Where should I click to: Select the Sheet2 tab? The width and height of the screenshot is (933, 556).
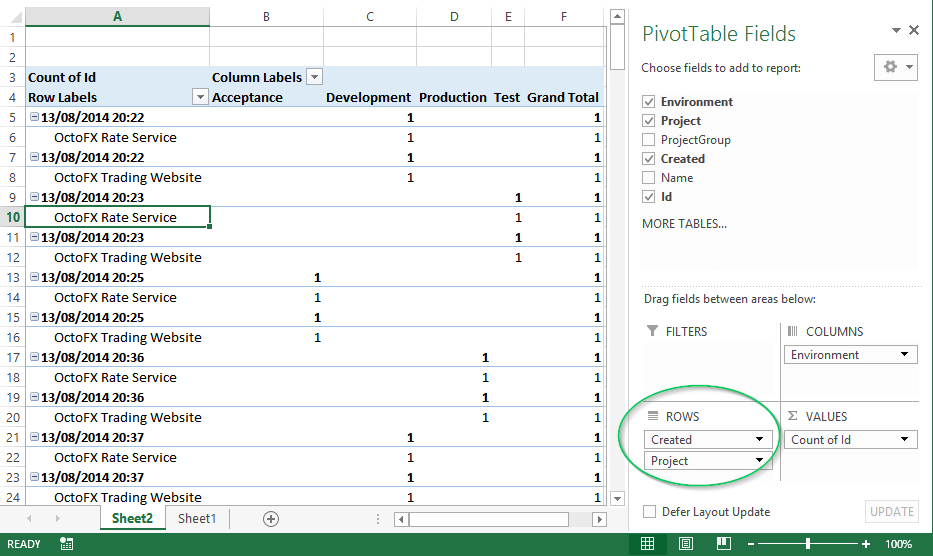pos(132,519)
